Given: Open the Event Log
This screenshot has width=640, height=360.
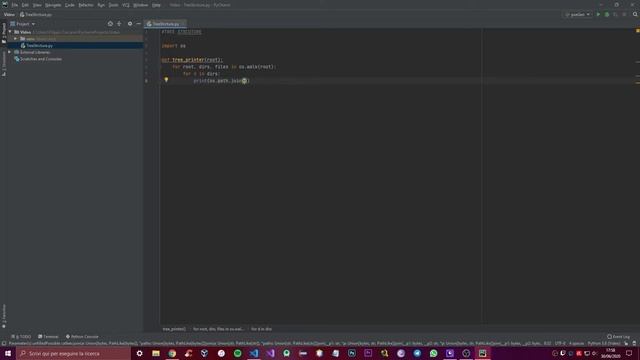Looking at the screenshot, I should (x=618, y=337).
